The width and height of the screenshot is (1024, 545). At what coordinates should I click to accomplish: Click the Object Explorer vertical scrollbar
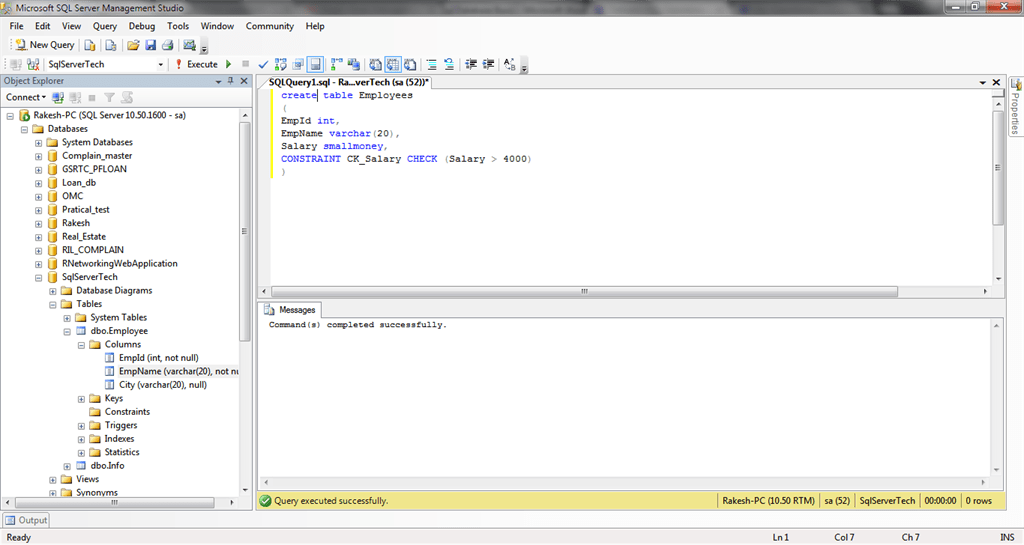click(245, 232)
